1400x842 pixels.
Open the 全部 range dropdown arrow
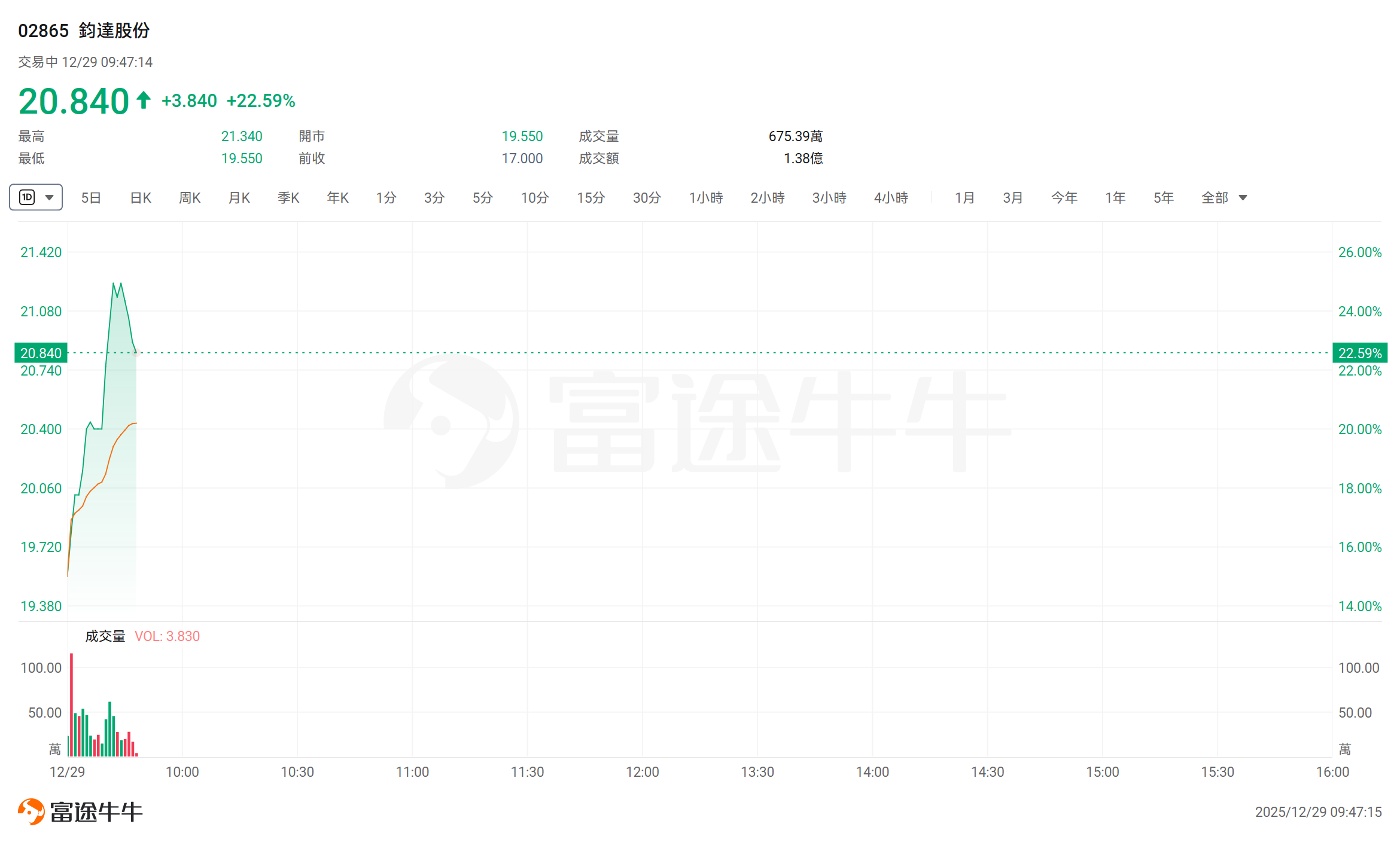pos(1243,197)
